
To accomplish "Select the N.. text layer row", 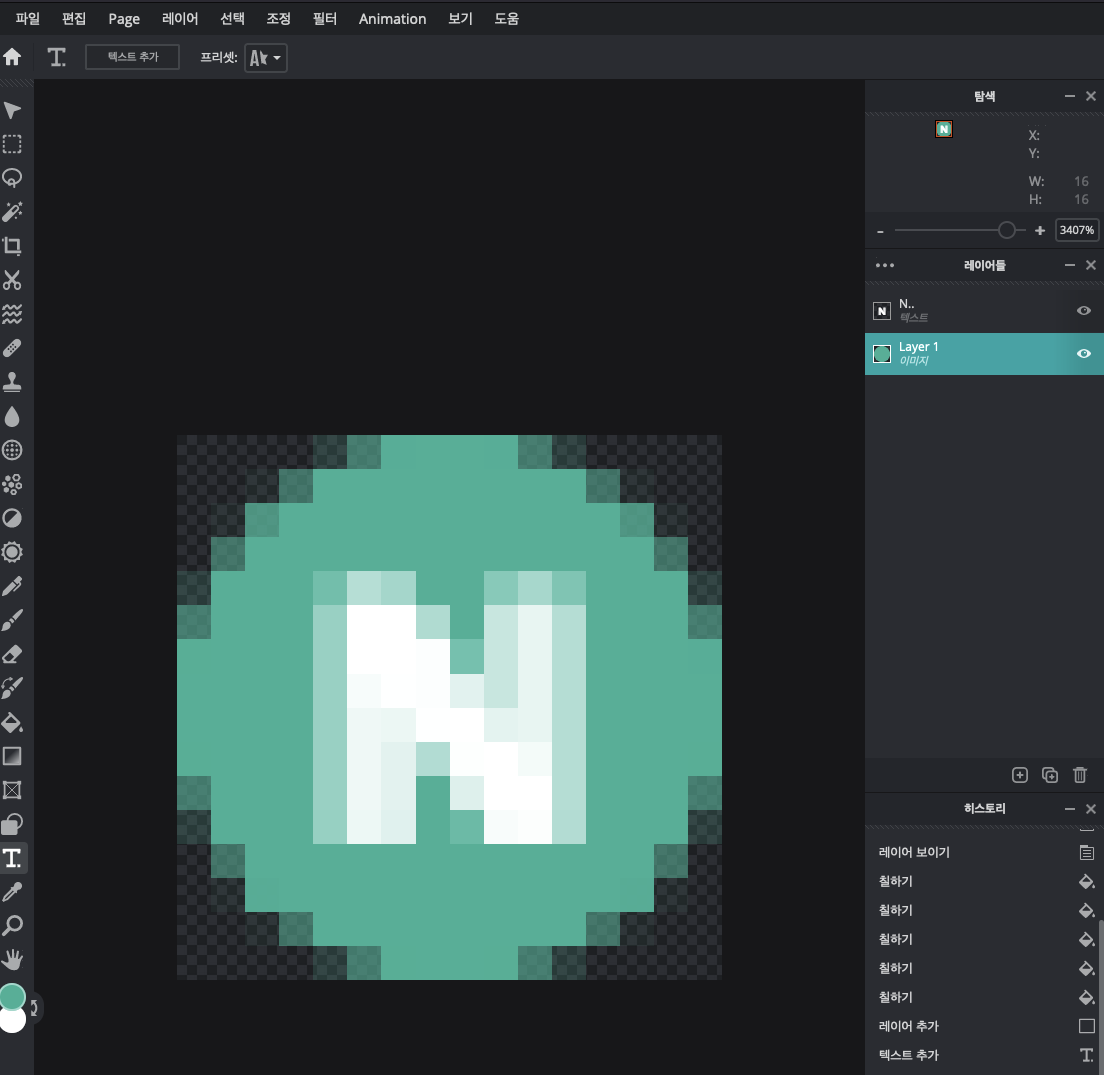I will coord(984,310).
